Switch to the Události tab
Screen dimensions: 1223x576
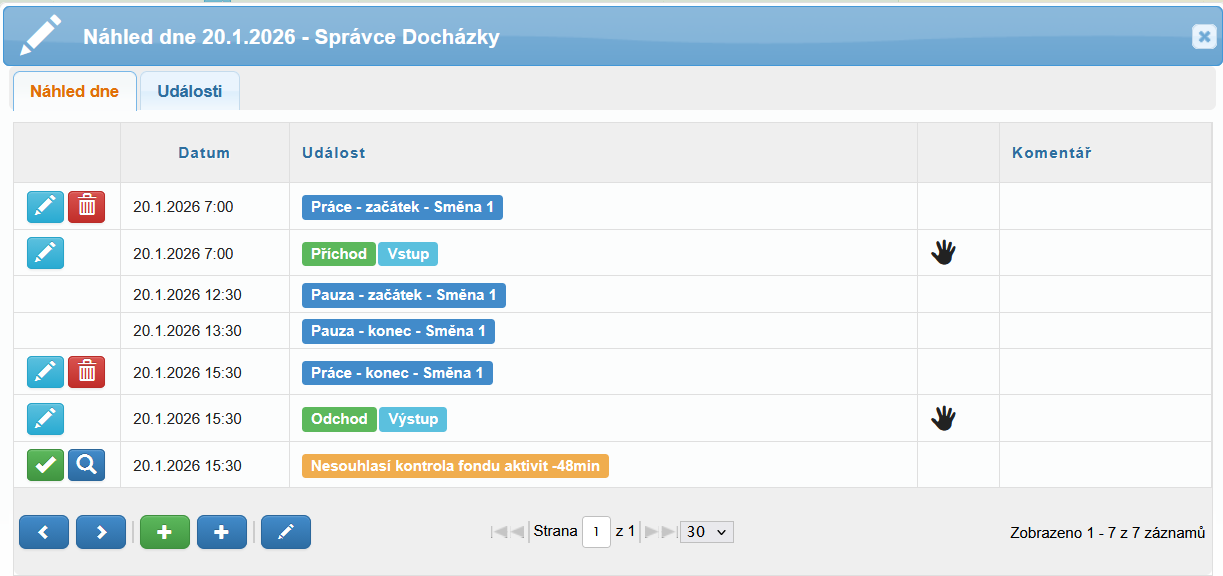[x=189, y=92]
